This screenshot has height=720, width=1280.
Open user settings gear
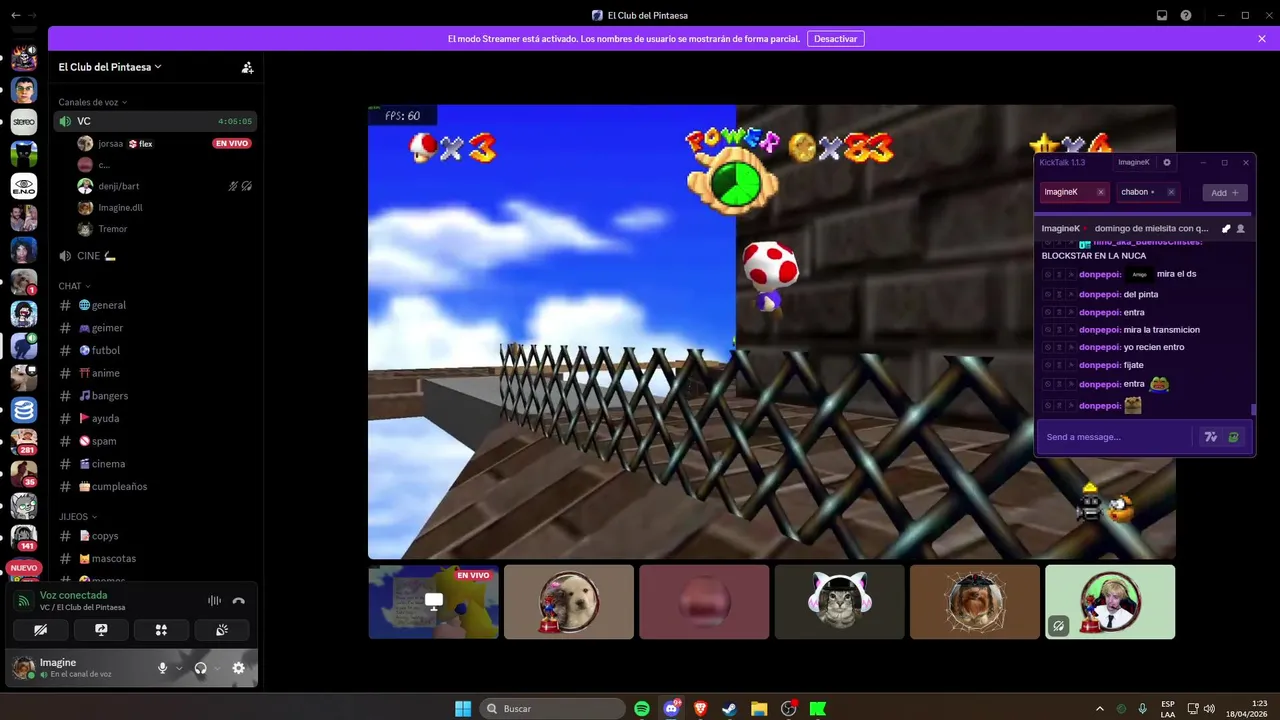click(x=238, y=668)
